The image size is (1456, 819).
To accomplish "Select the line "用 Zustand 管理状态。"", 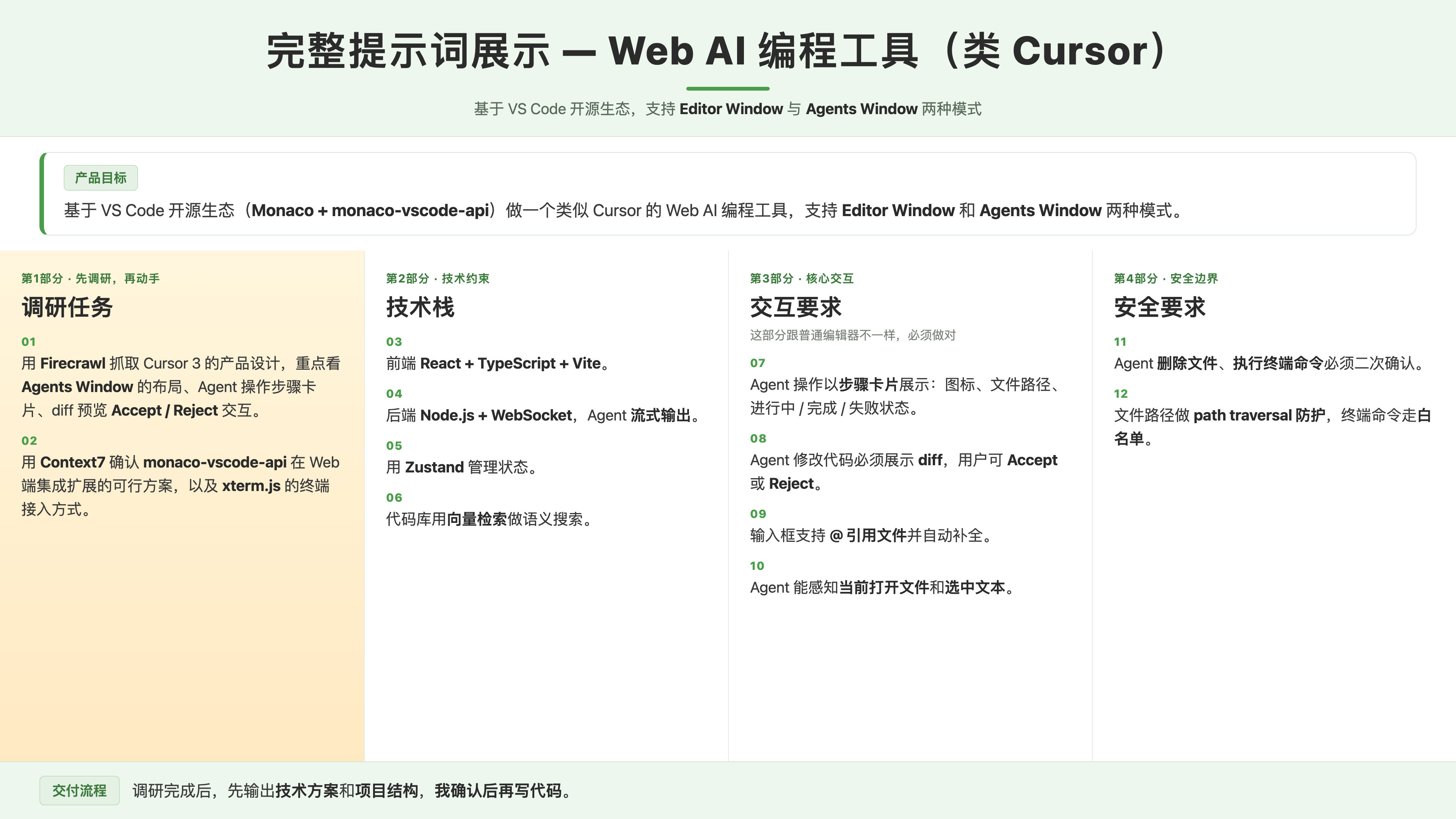I will point(462,468).
